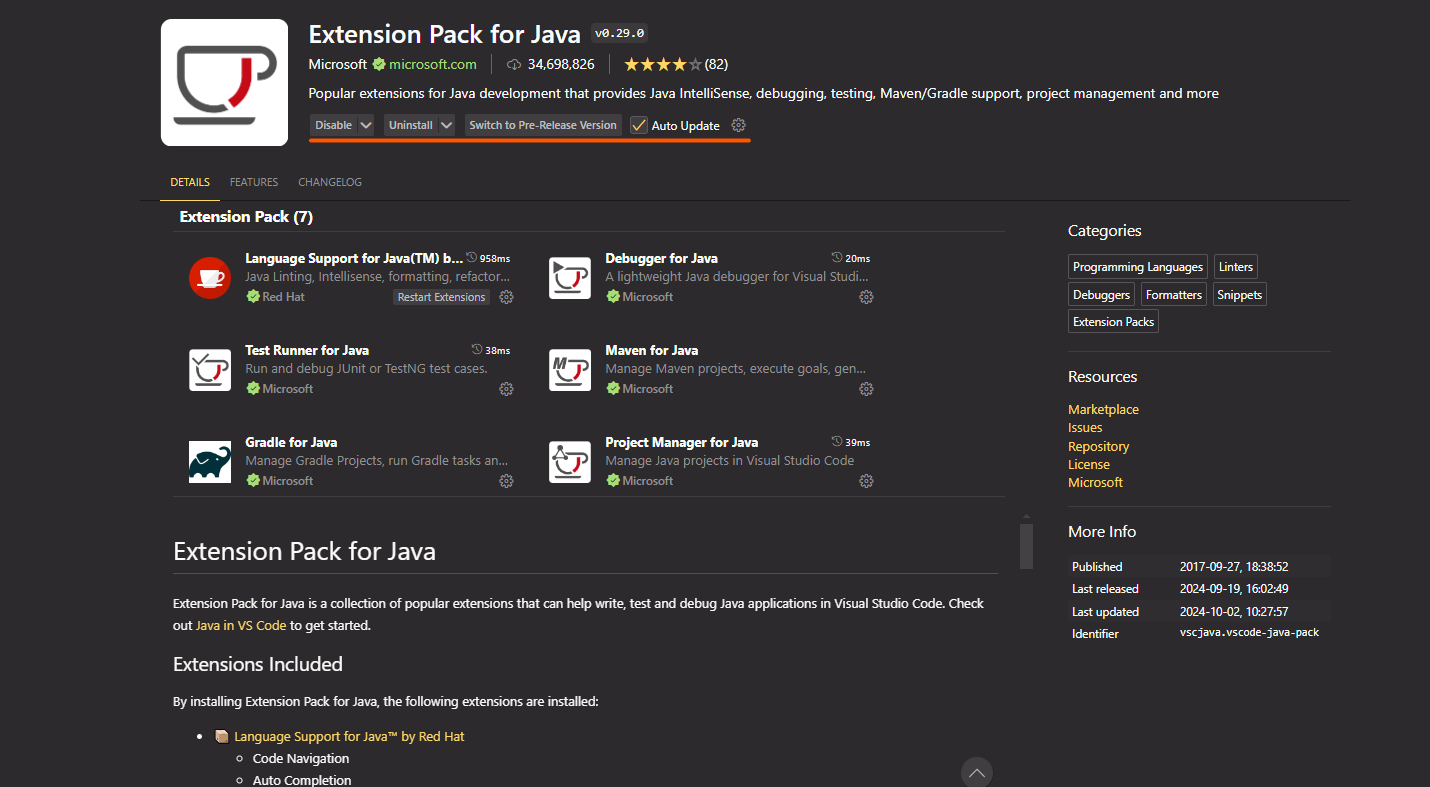
Task: Open the Repository resource link
Action: click(1098, 447)
